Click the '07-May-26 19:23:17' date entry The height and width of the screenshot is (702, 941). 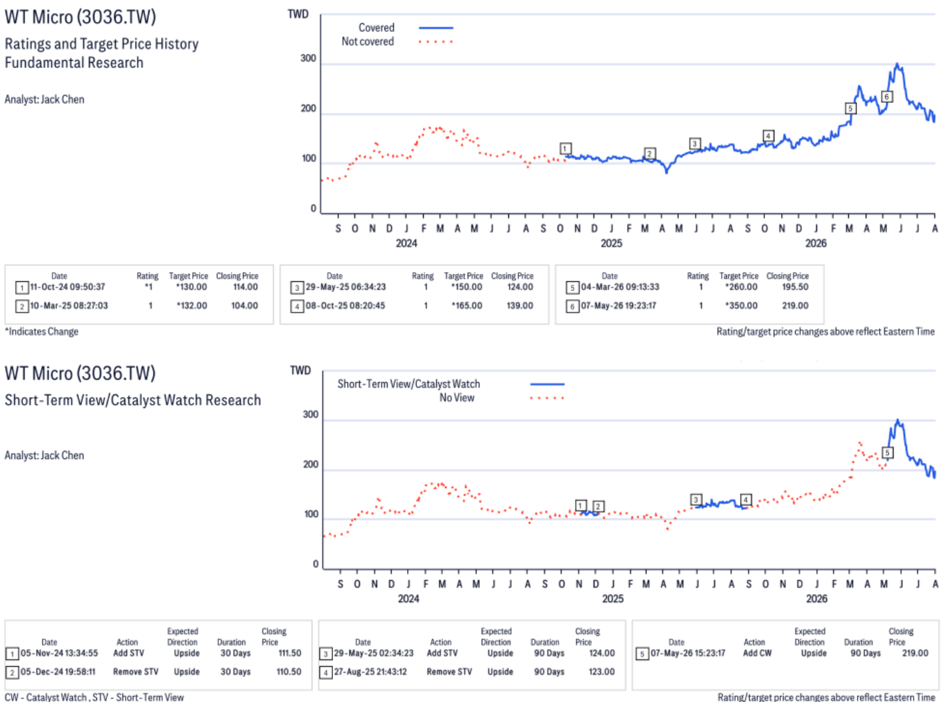pyautogui.click(x=618, y=305)
